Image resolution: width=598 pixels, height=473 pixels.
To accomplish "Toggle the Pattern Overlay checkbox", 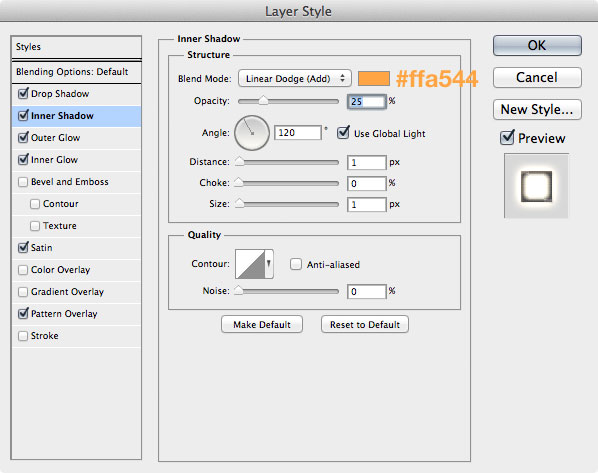I will (x=23, y=314).
